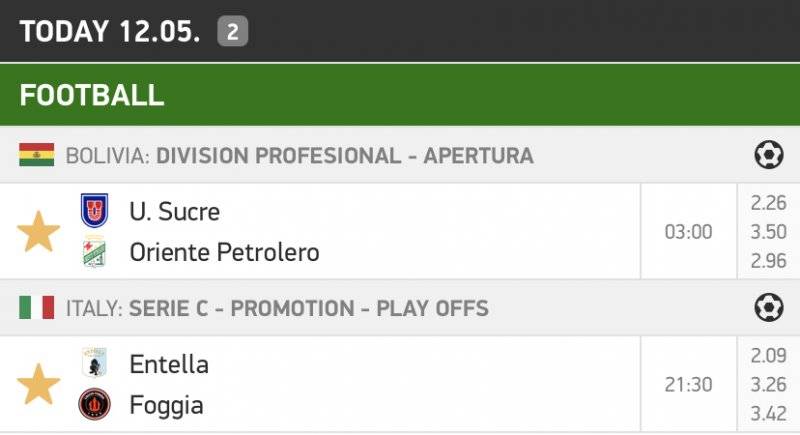
Task: Select home win odds 2.26
Action: (x=768, y=203)
